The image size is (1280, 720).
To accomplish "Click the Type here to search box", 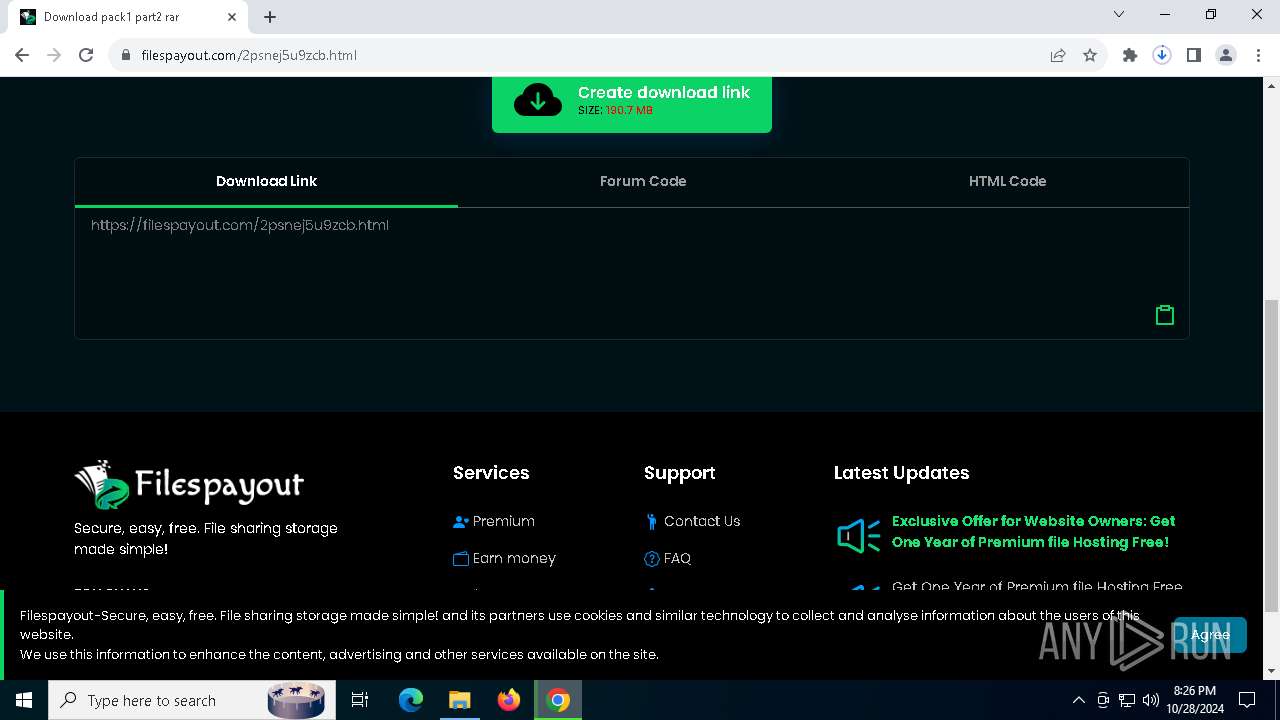I will [x=192, y=700].
